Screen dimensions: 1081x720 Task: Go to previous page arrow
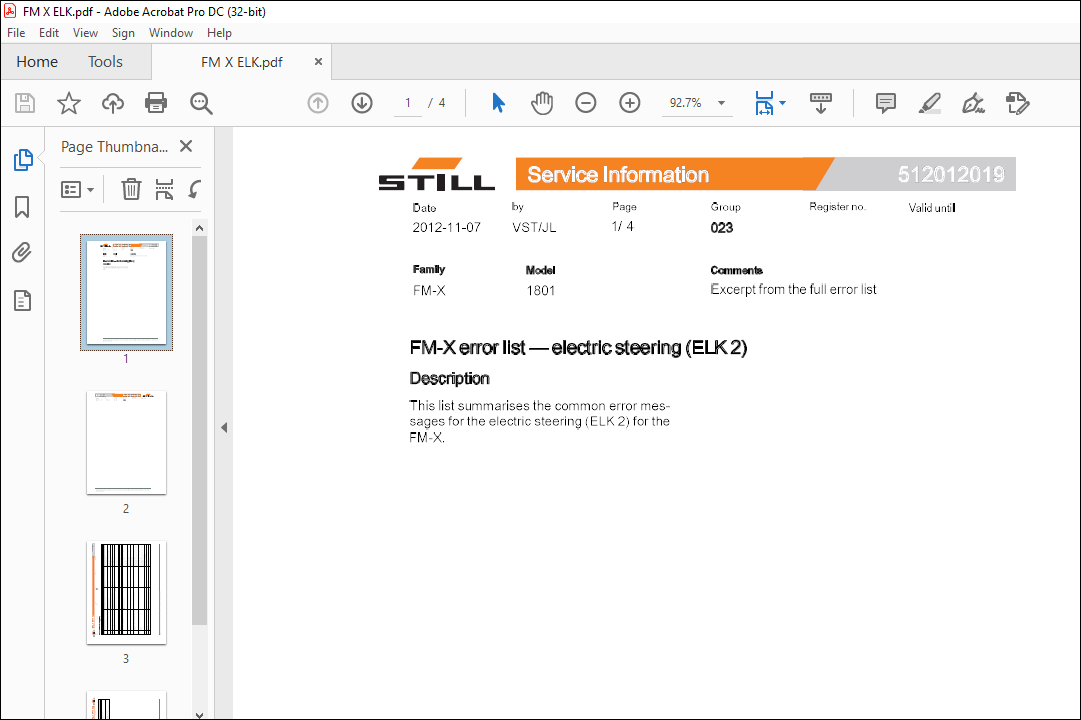point(318,103)
